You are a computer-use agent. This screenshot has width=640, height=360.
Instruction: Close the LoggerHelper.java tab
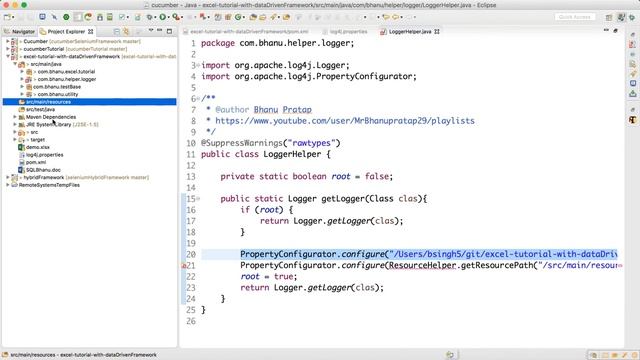point(437,31)
